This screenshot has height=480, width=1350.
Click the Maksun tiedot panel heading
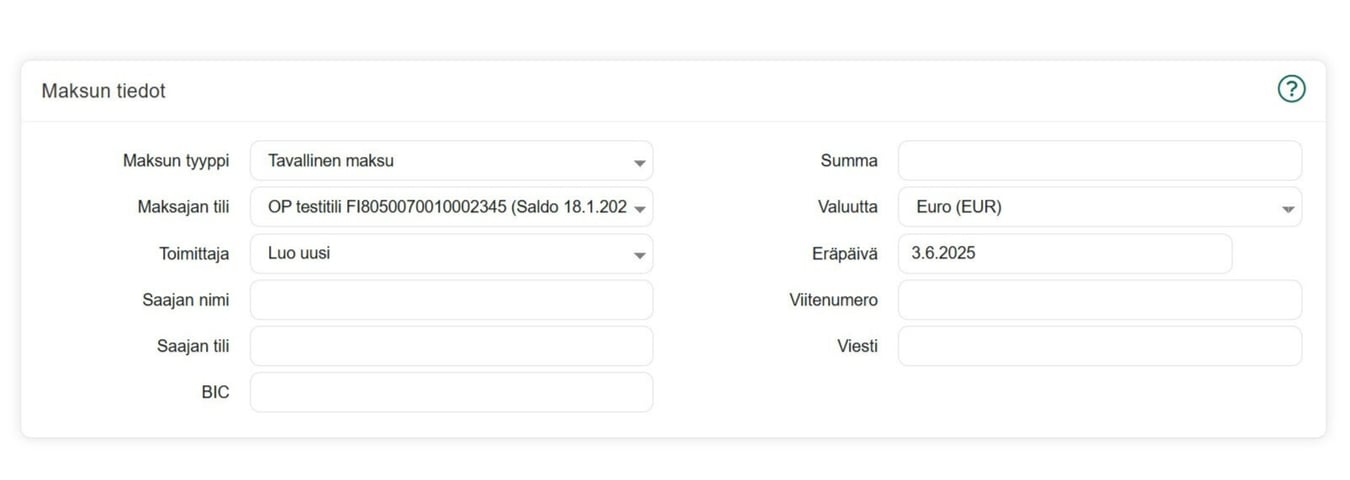[x=103, y=91]
